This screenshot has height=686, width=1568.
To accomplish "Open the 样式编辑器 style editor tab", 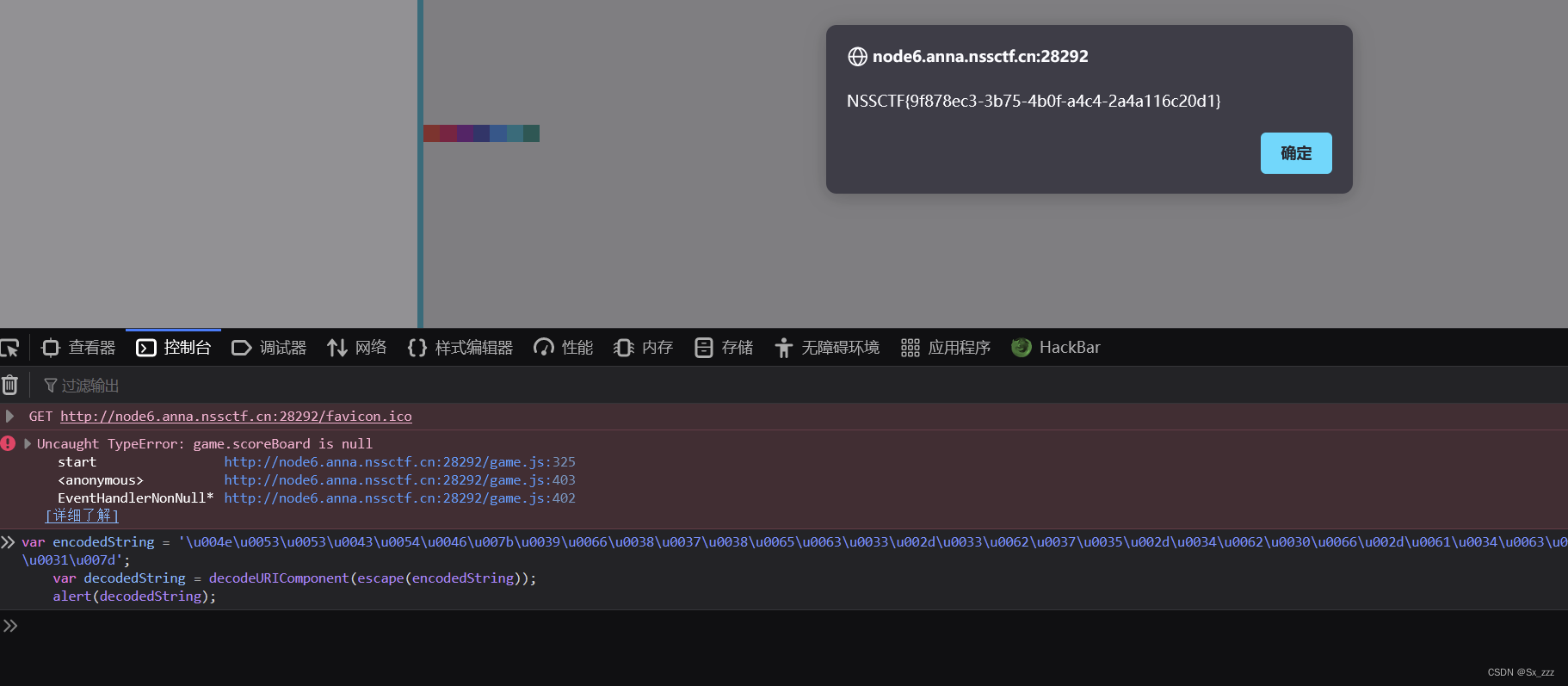I will tap(460, 348).
